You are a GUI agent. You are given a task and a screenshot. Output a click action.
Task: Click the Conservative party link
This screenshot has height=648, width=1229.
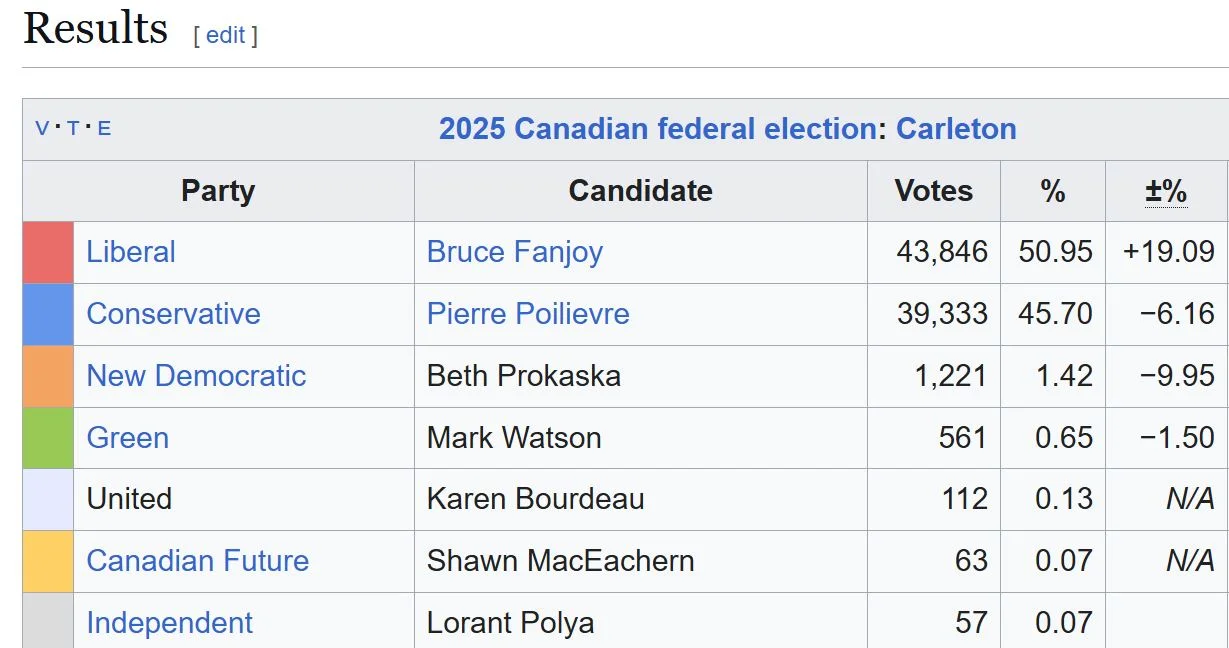pos(173,314)
